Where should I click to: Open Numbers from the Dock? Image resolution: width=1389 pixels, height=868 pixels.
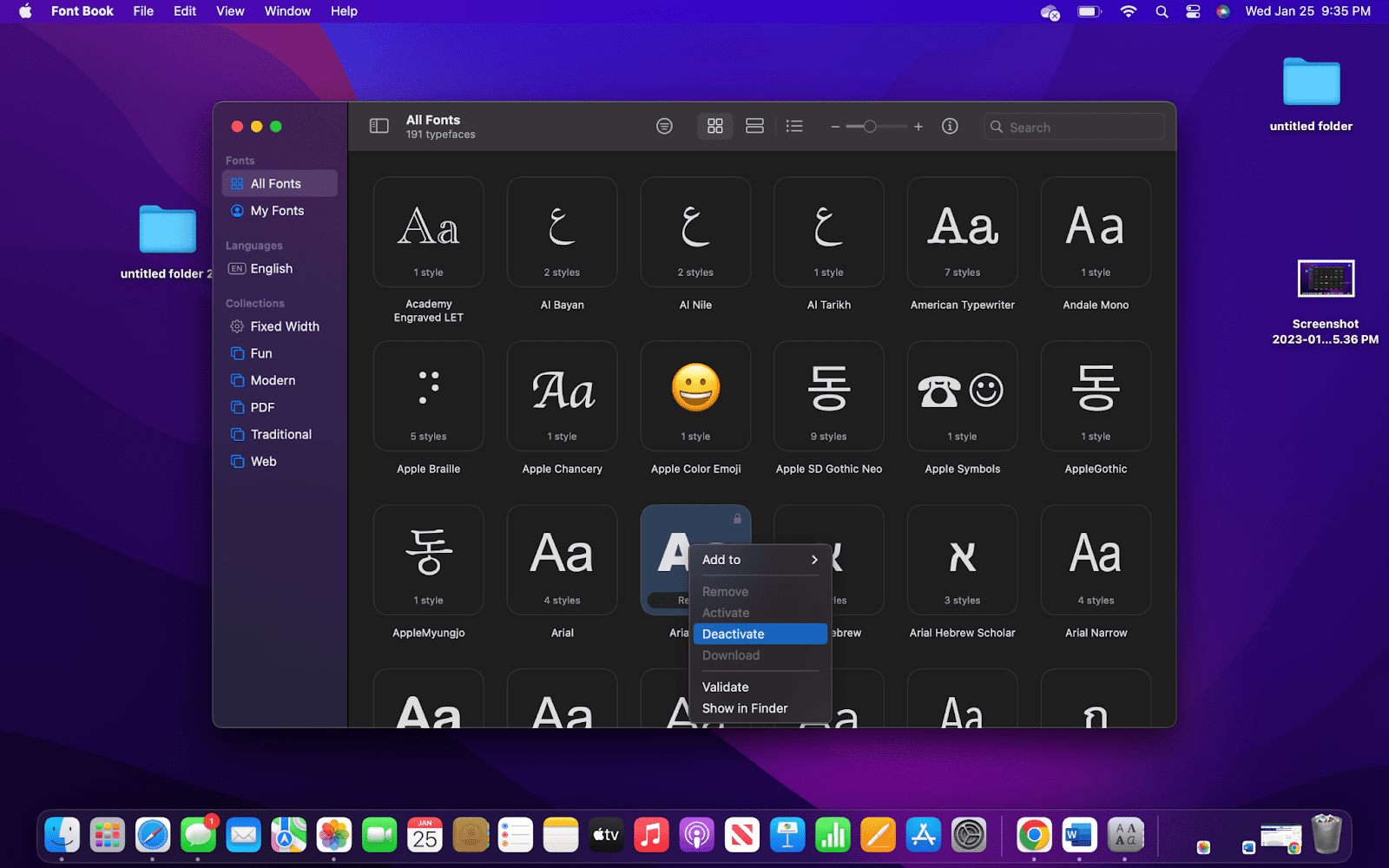coord(833,835)
